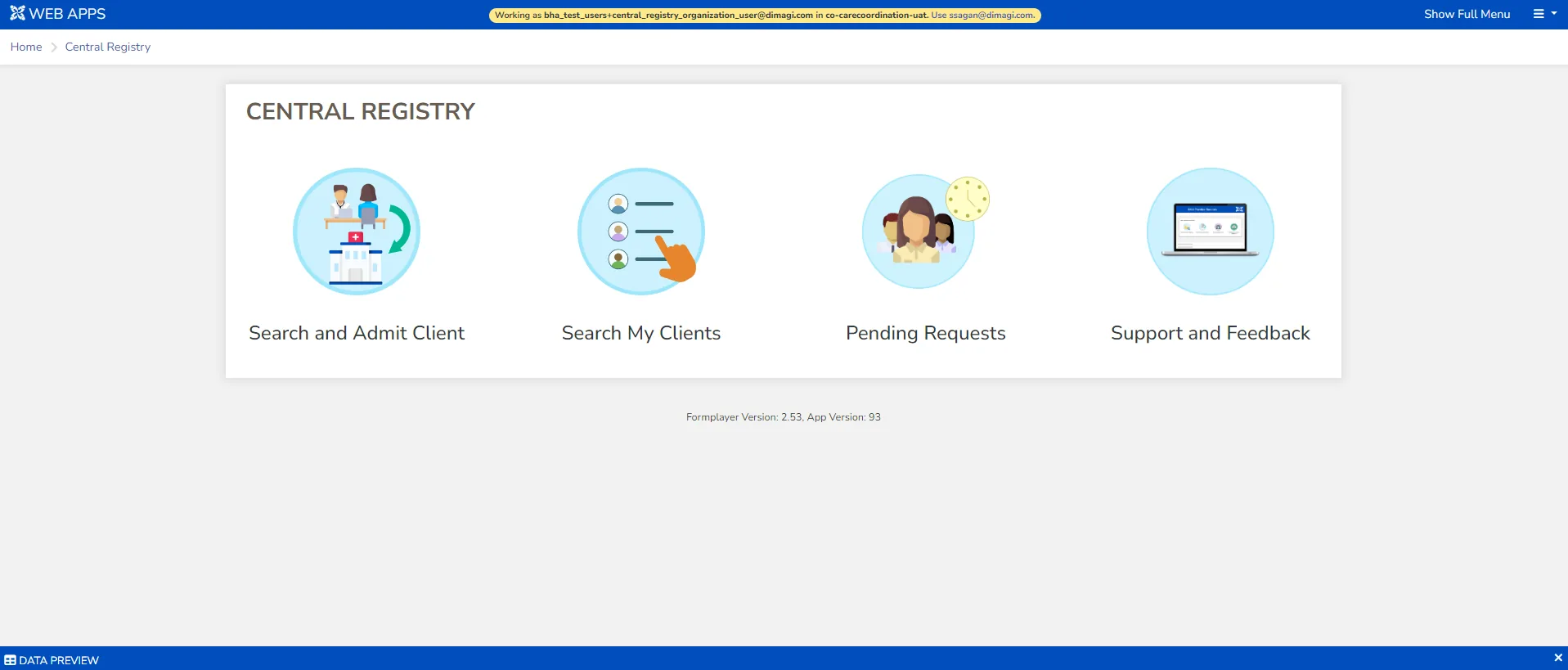Select the Search My Clients label
Screen dimensions: 1568x670
641,333
